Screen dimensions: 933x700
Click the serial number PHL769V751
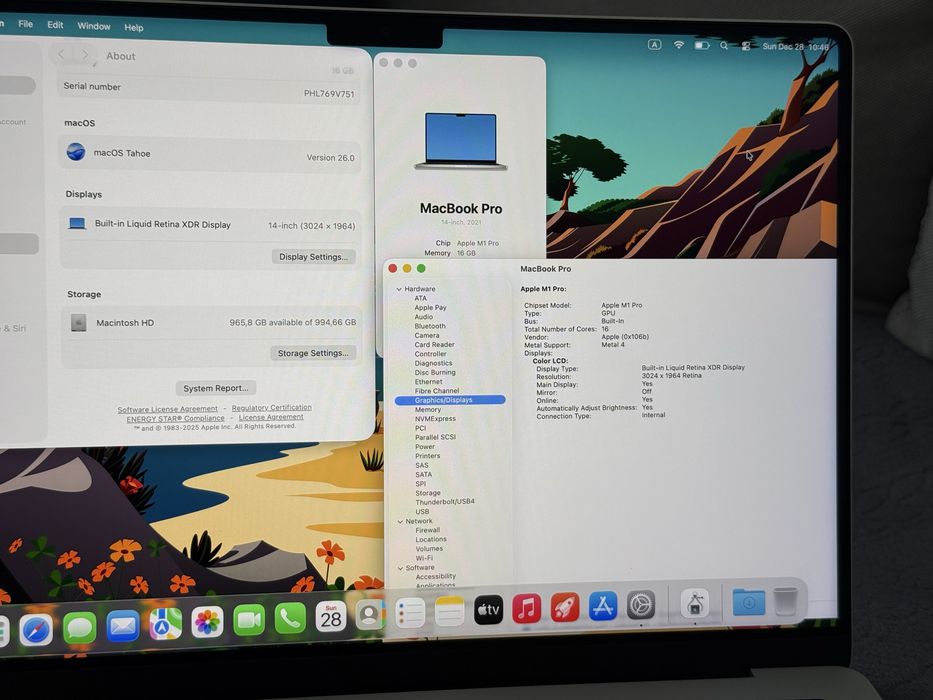(329, 93)
